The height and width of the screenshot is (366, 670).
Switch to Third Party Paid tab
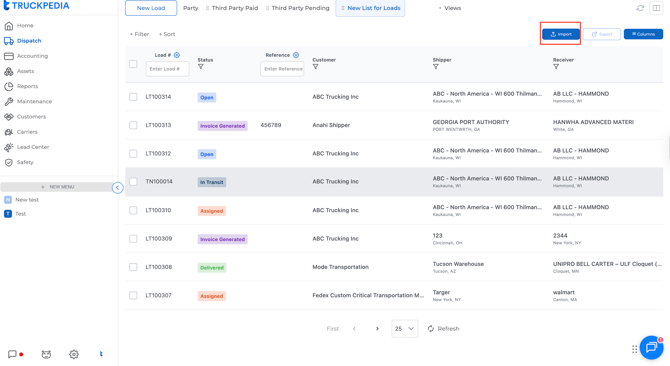coord(232,8)
